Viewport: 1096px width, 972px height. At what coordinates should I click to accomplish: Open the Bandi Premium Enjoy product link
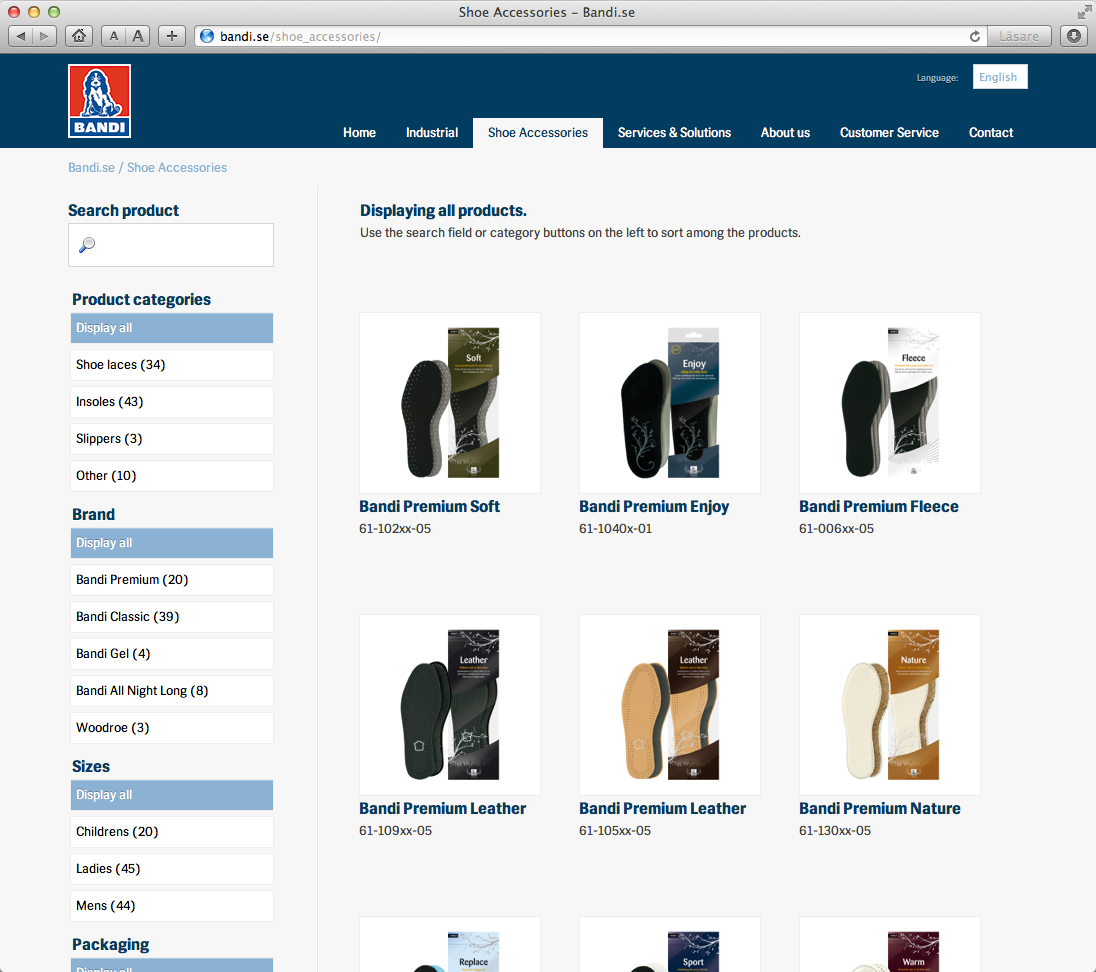(x=654, y=507)
